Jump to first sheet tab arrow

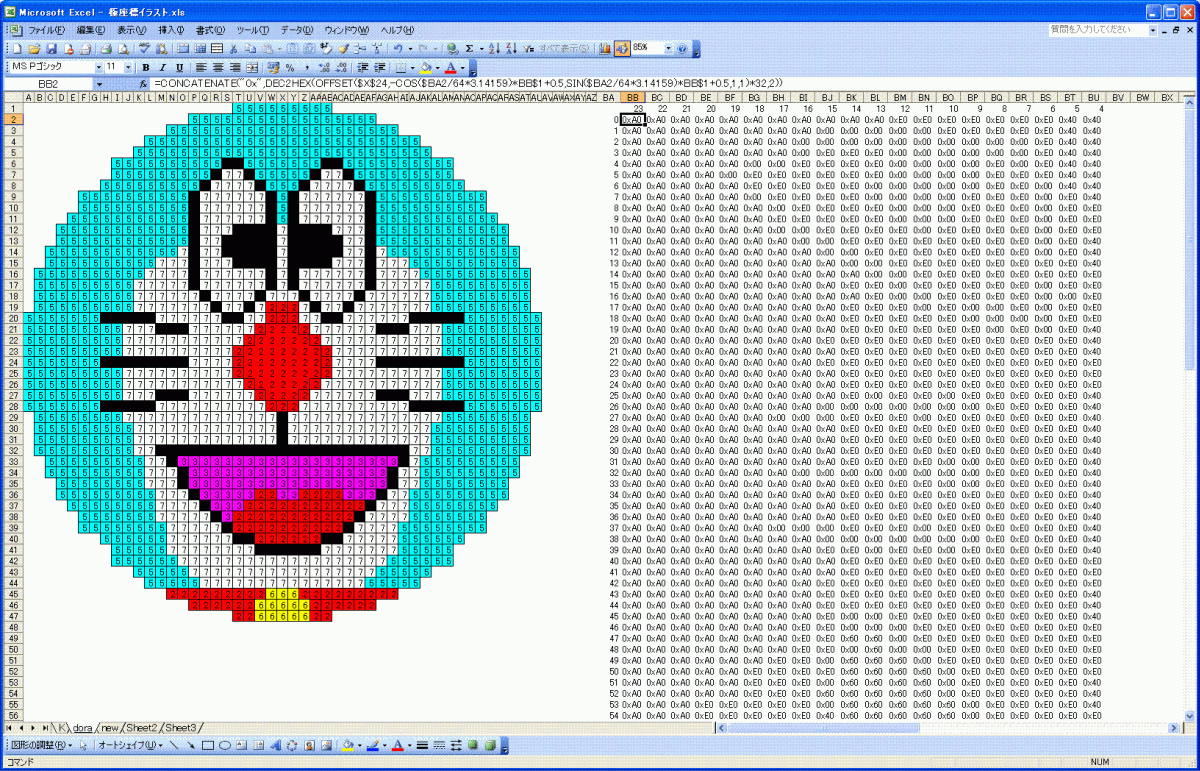coord(8,727)
